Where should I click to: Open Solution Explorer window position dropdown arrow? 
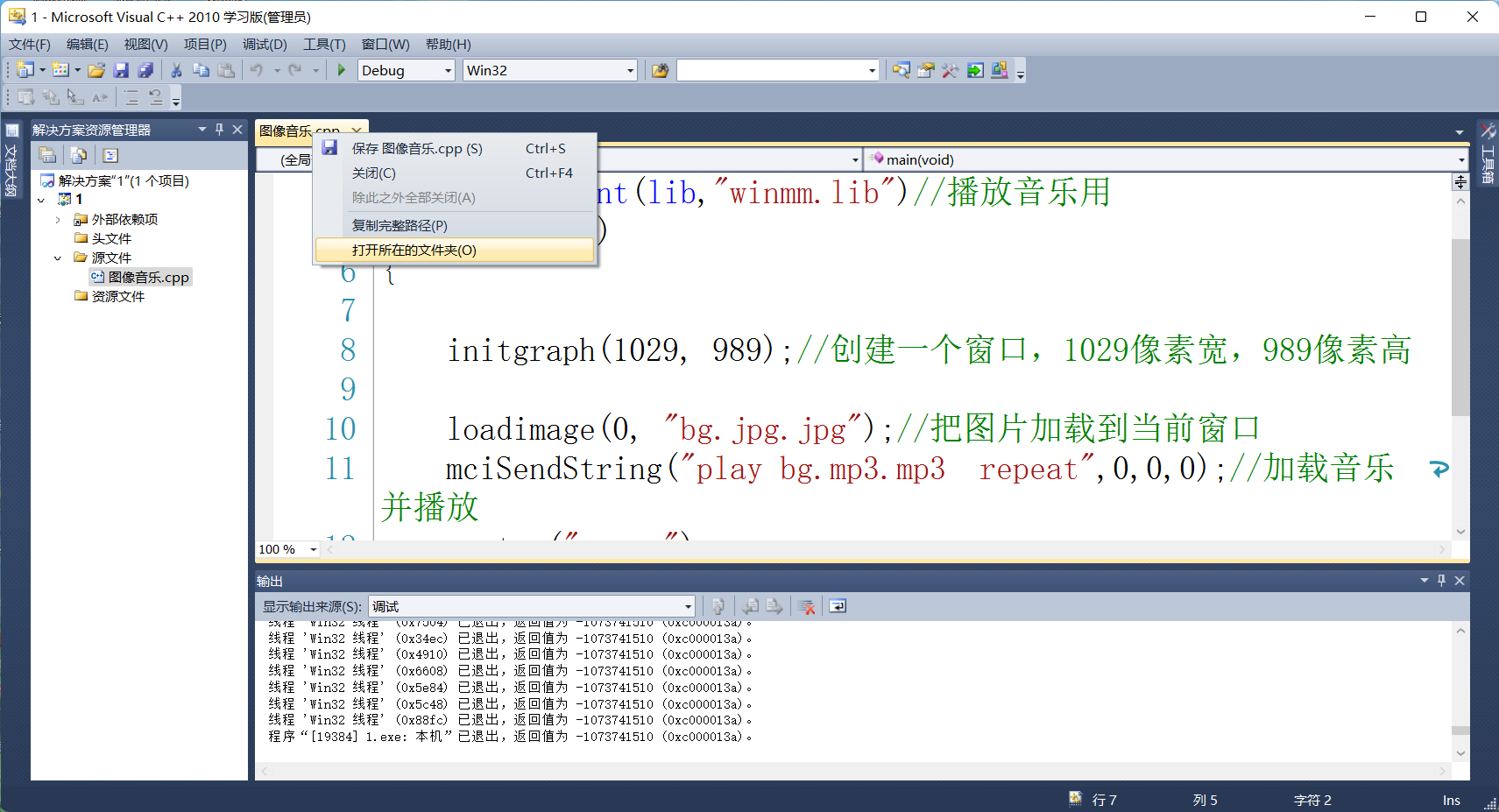pyautogui.click(x=202, y=130)
